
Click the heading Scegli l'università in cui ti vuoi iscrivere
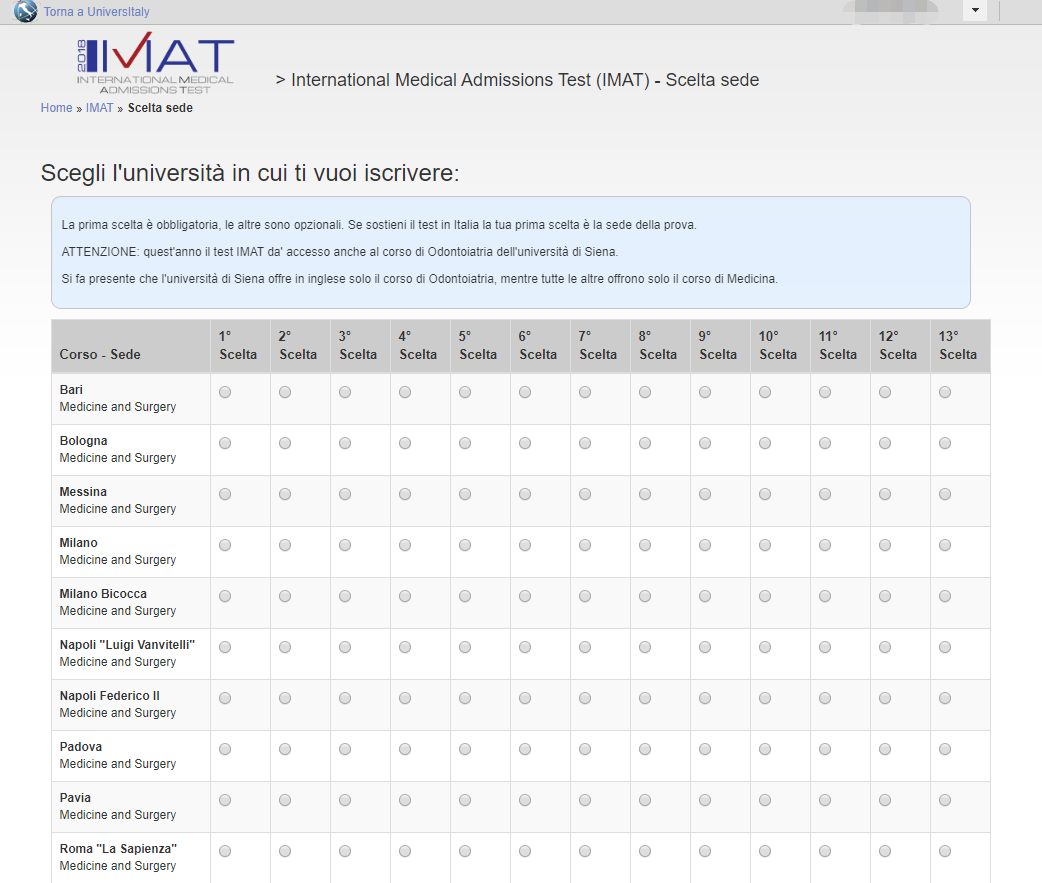click(250, 173)
